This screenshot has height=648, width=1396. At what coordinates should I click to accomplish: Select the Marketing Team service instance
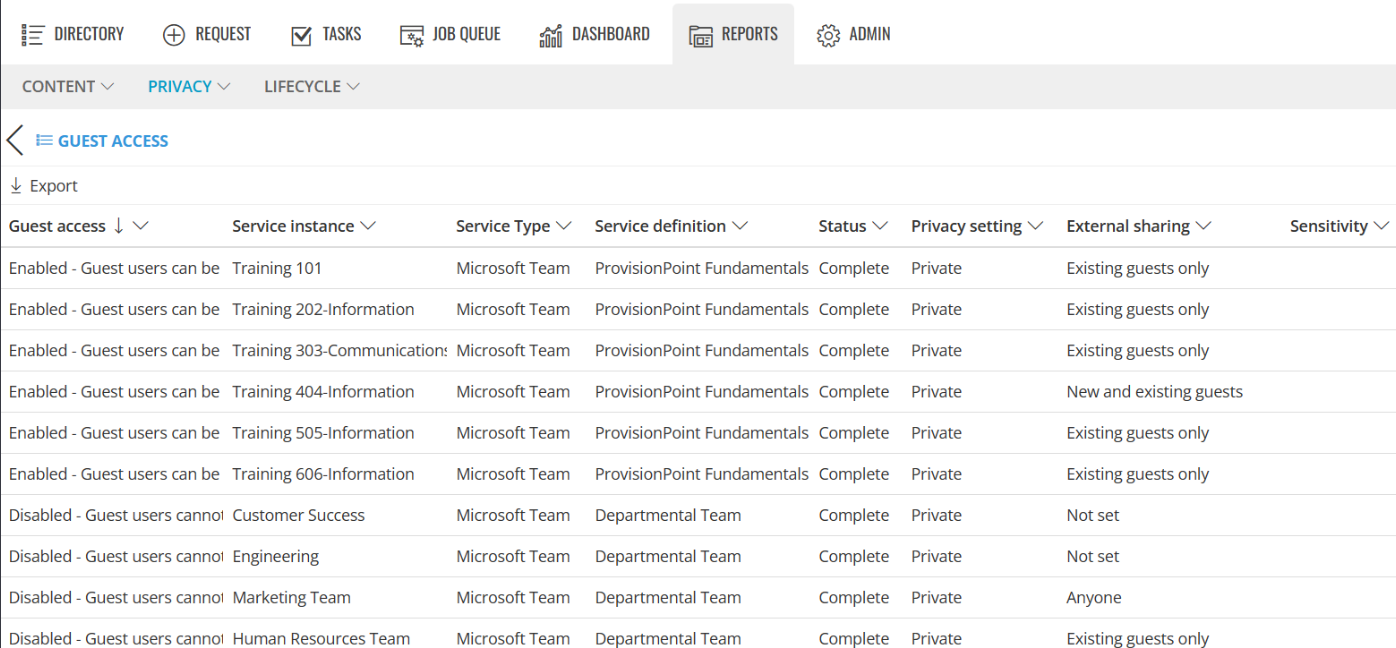tap(291, 597)
